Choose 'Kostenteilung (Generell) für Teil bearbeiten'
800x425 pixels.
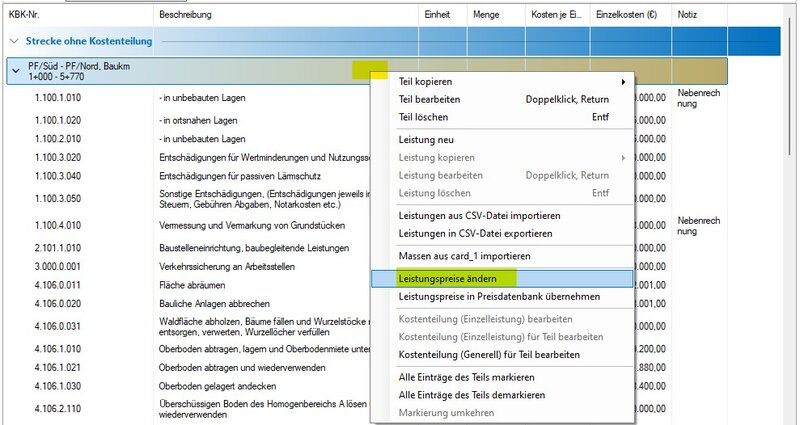(x=489, y=354)
